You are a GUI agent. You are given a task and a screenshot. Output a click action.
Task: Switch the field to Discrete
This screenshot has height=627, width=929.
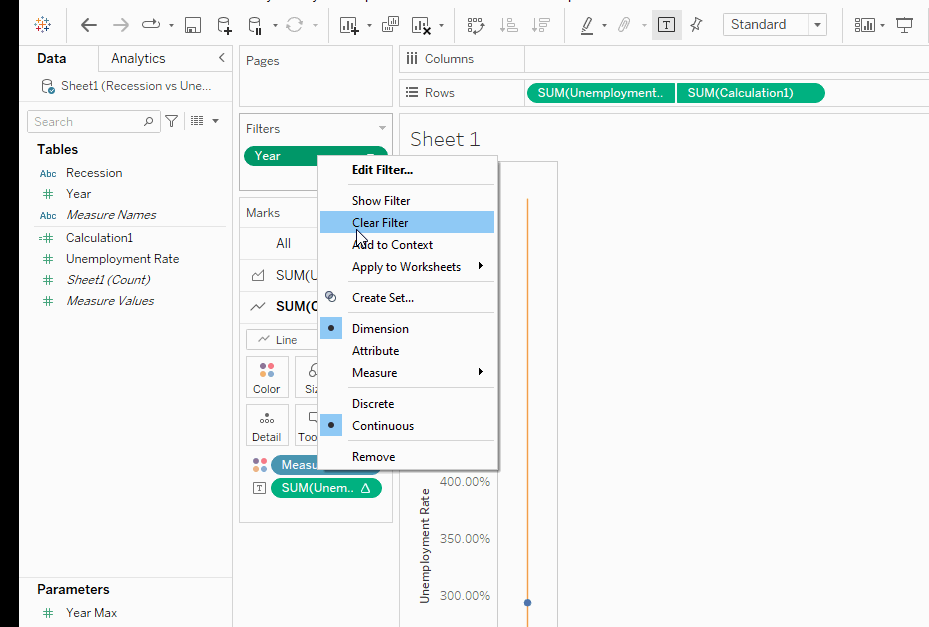coord(372,403)
